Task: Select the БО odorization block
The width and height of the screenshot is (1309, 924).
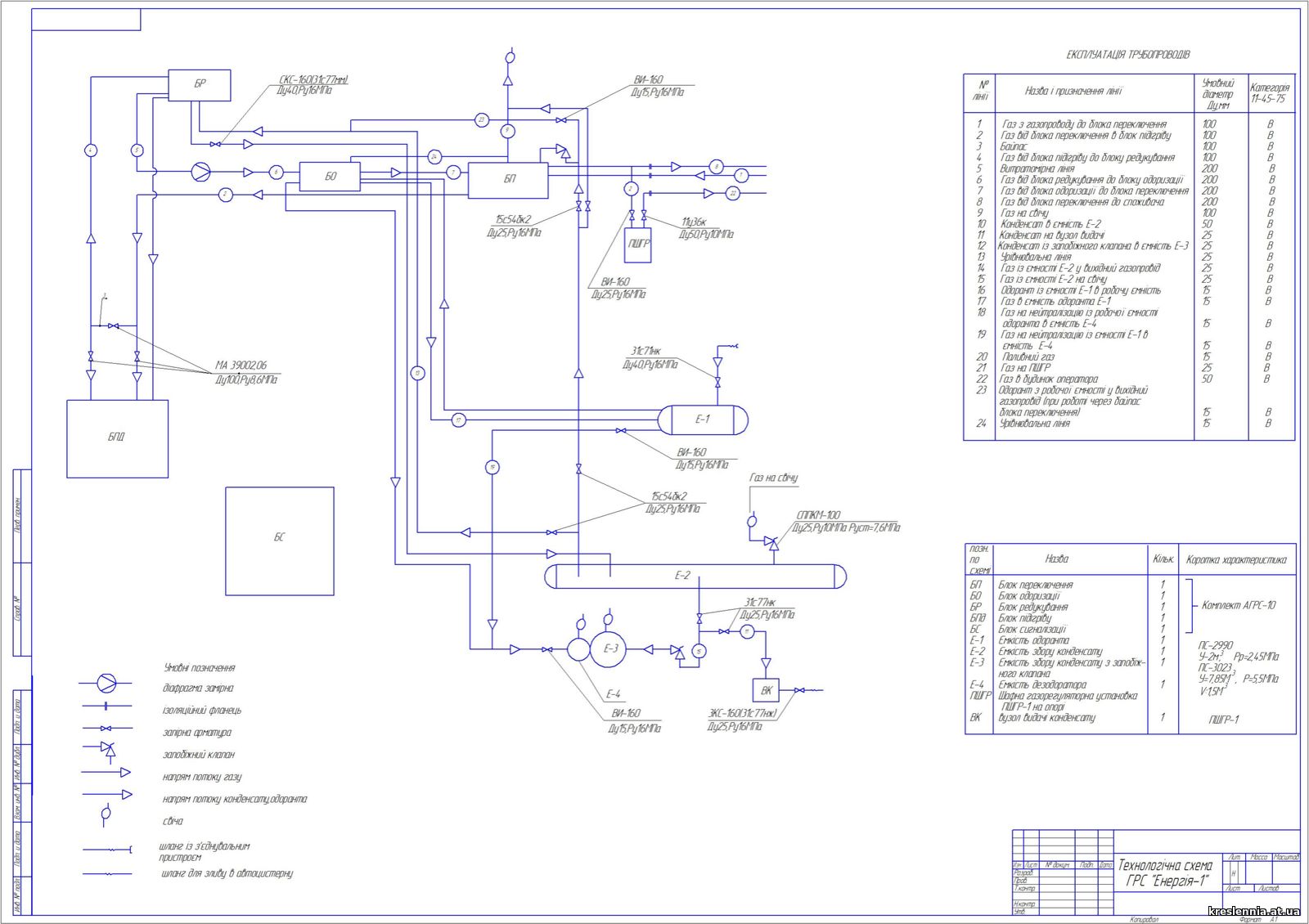Action: click(330, 177)
